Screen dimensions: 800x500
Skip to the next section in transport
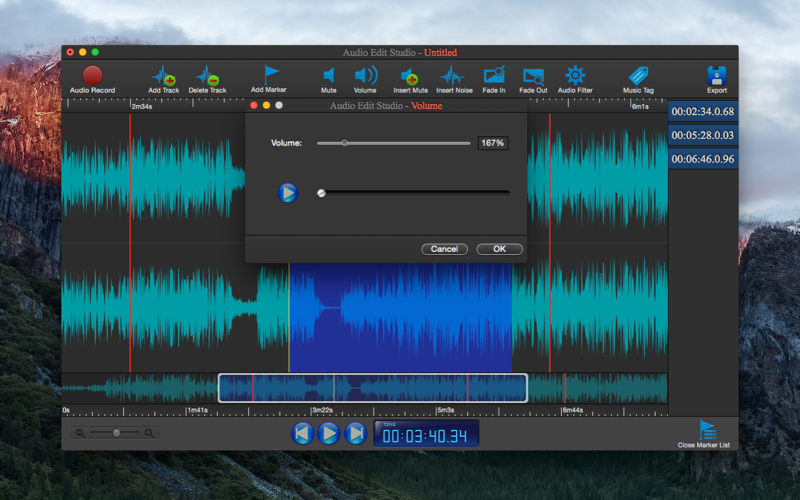pos(355,433)
